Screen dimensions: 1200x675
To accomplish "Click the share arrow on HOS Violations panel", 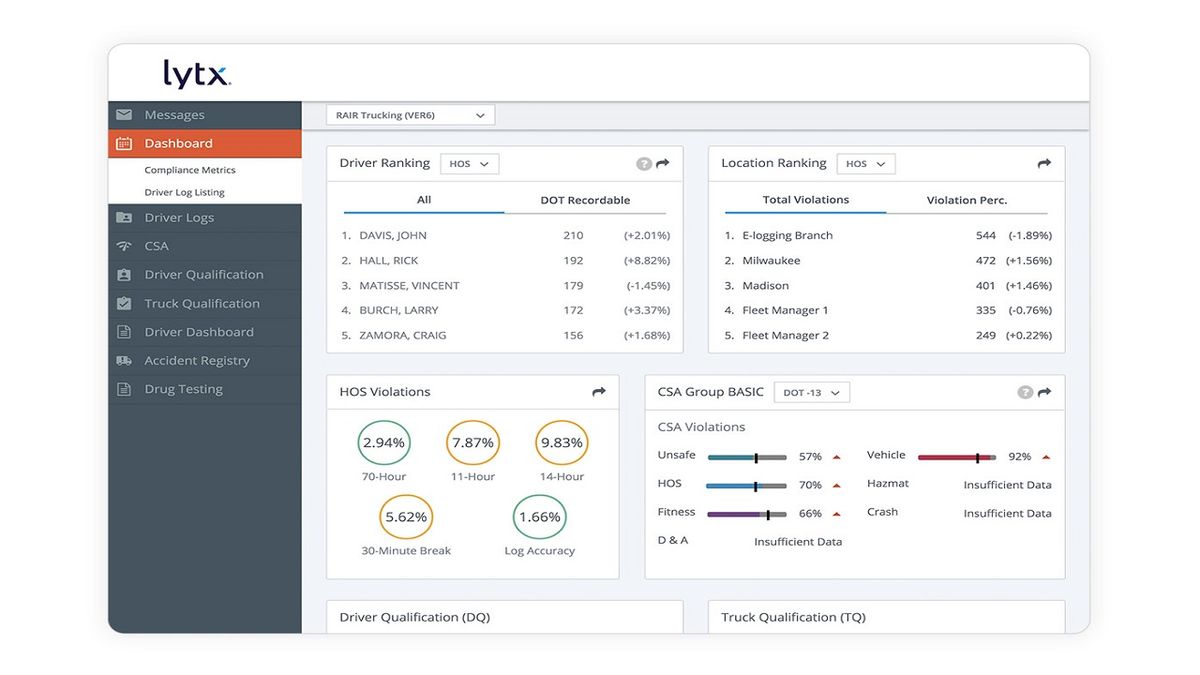I will coord(598,392).
